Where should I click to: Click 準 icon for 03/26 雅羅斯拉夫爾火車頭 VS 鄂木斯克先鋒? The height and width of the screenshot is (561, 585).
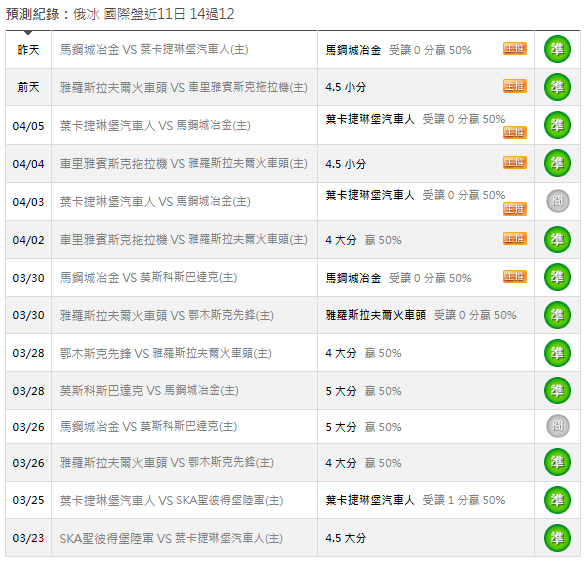pyautogui.click(x=557, y=462)
